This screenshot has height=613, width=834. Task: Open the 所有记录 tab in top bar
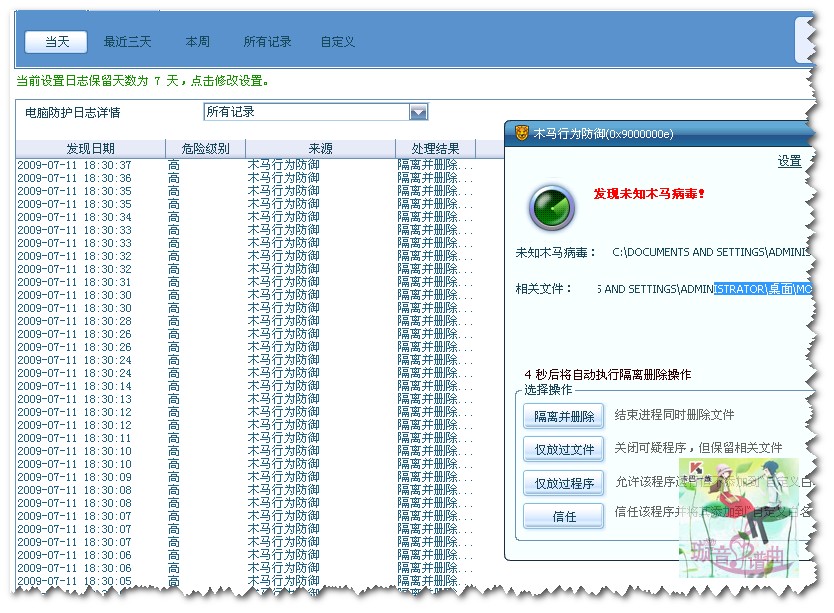coord(267,42)
